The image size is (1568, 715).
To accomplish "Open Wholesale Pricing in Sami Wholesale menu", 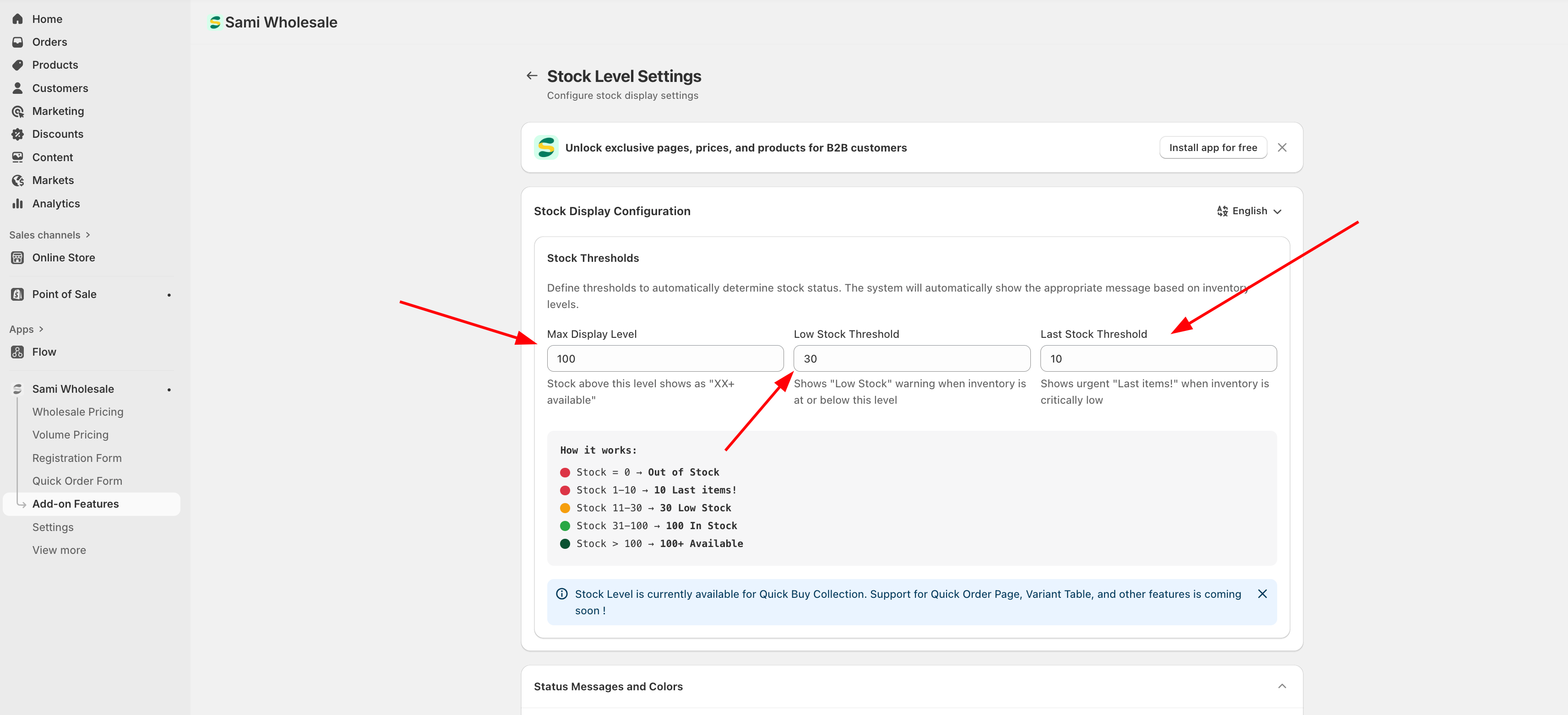I will [78, 412].
